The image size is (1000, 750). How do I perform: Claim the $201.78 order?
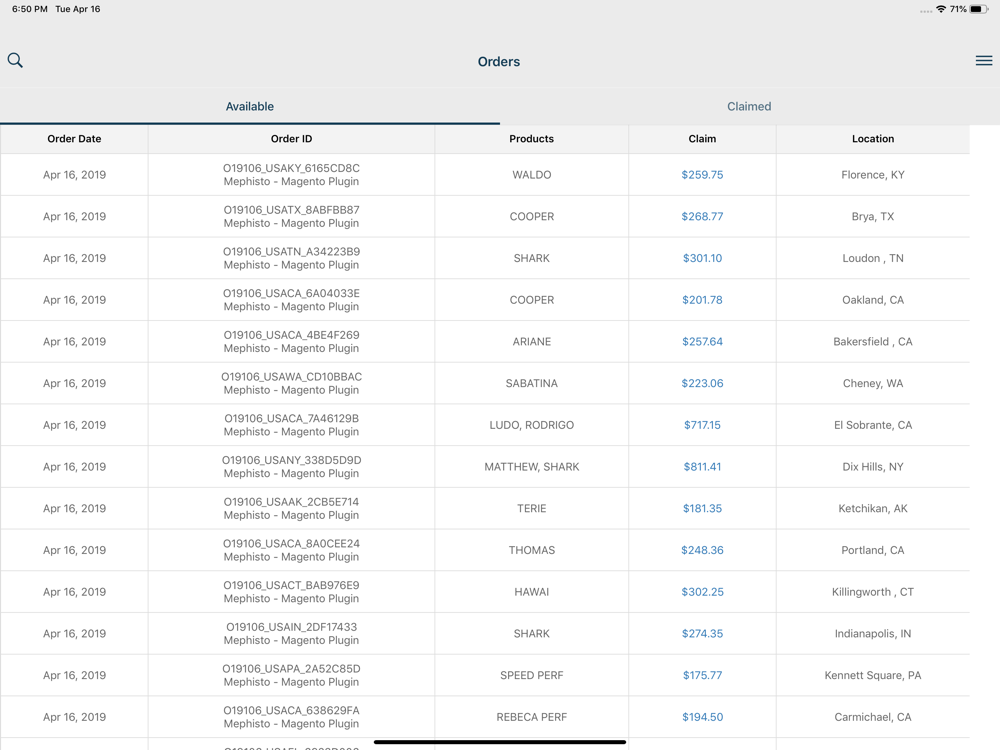[702, 300]
